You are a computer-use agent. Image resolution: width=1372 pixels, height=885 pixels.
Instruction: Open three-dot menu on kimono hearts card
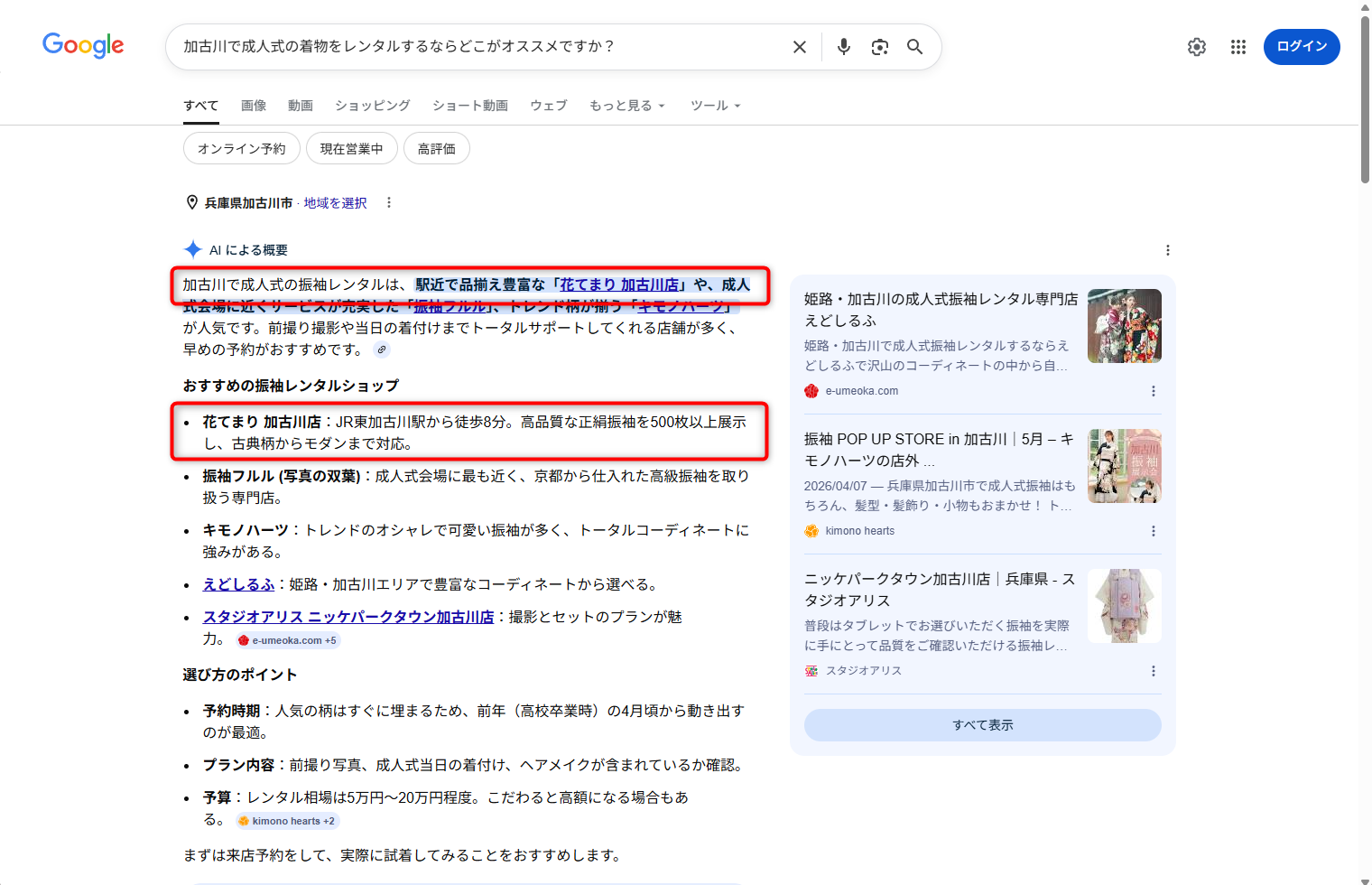tap(1154, 531)
